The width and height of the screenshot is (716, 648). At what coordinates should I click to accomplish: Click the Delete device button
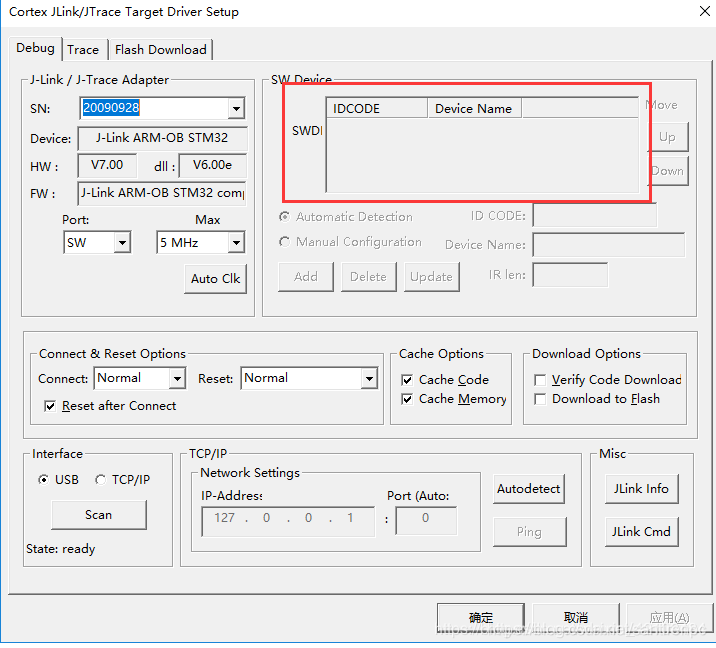coord(369,277)
